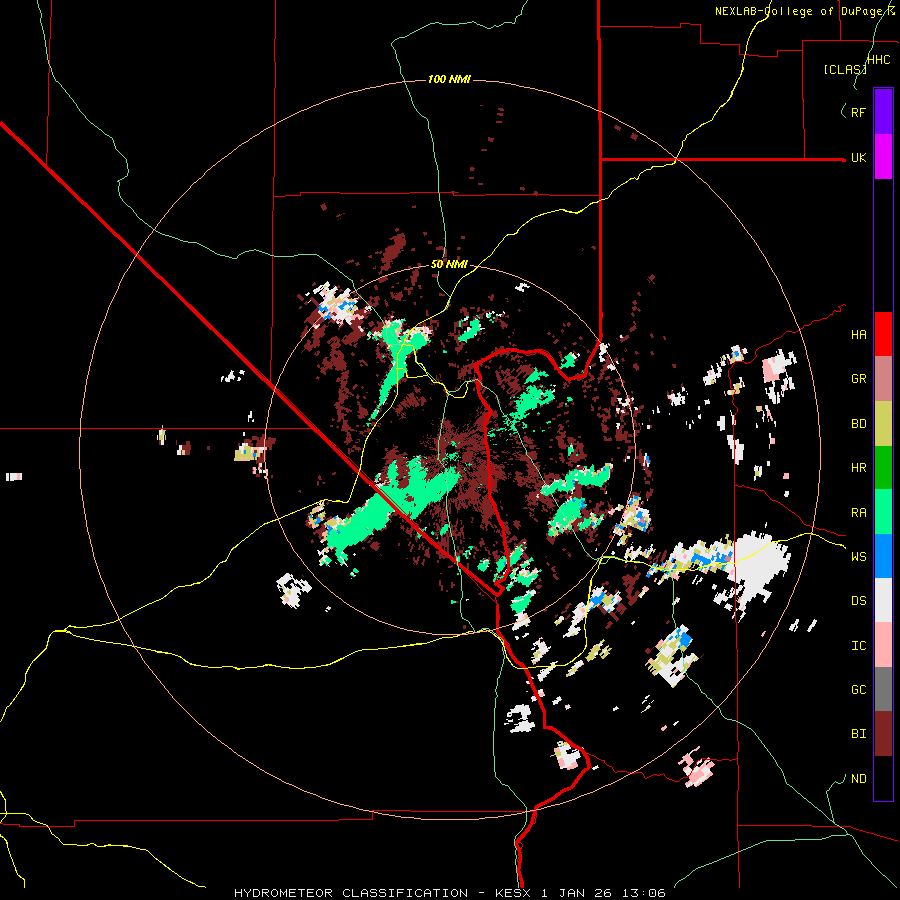Image resolution: width=900 pixels, height=900 pixels.
Task: Click the BD olive legend swatch
Action: (883, 424)
